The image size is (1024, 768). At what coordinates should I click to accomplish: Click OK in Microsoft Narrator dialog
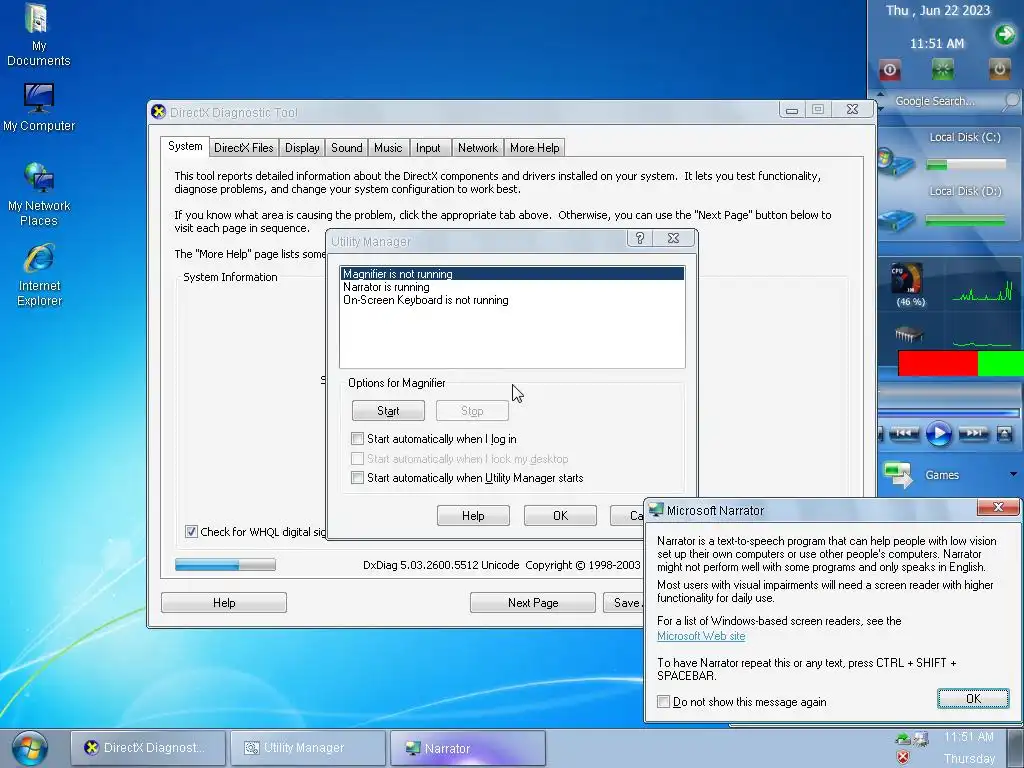(x=973, y=698)
